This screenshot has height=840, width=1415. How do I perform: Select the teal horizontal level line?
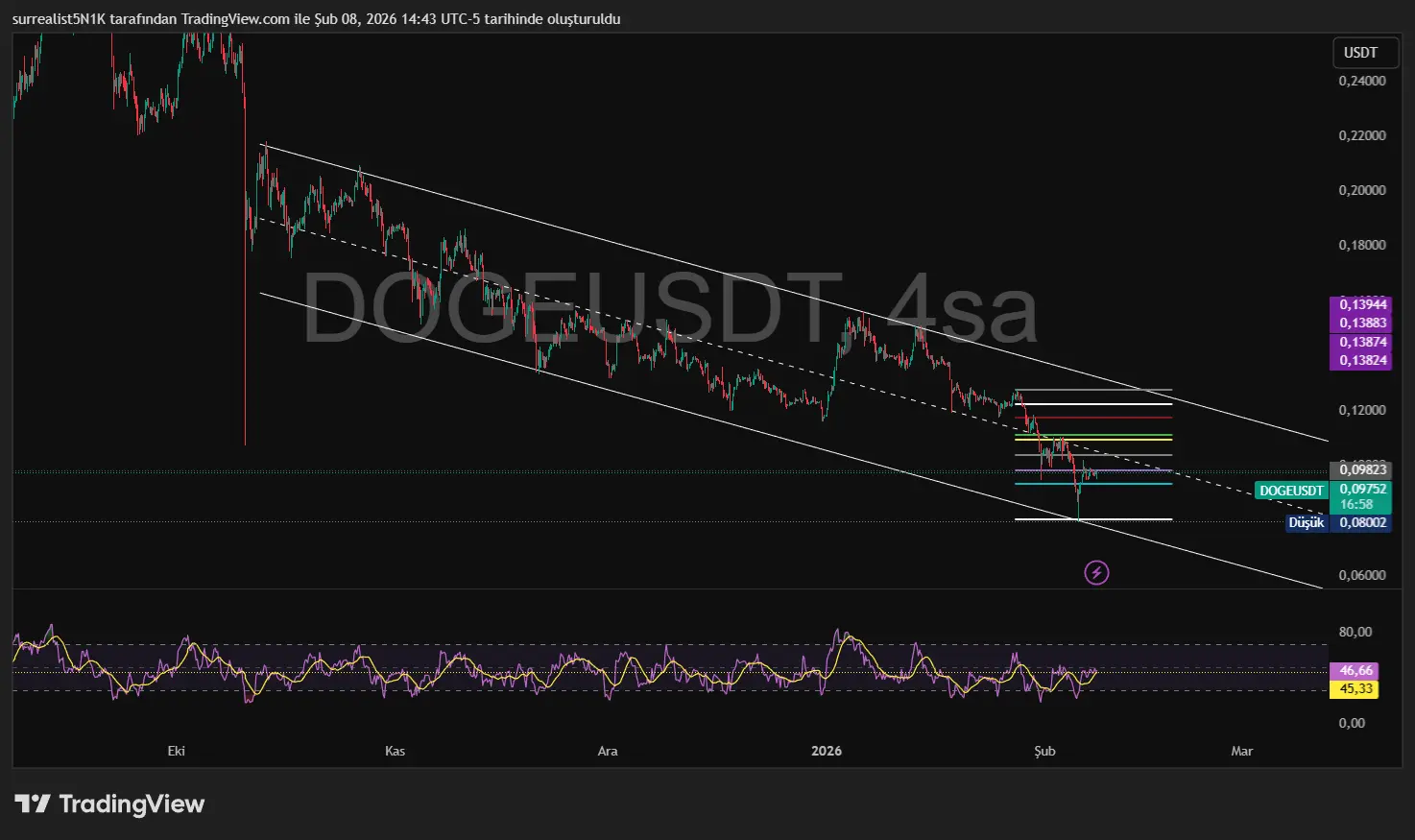coord(1093,484)
